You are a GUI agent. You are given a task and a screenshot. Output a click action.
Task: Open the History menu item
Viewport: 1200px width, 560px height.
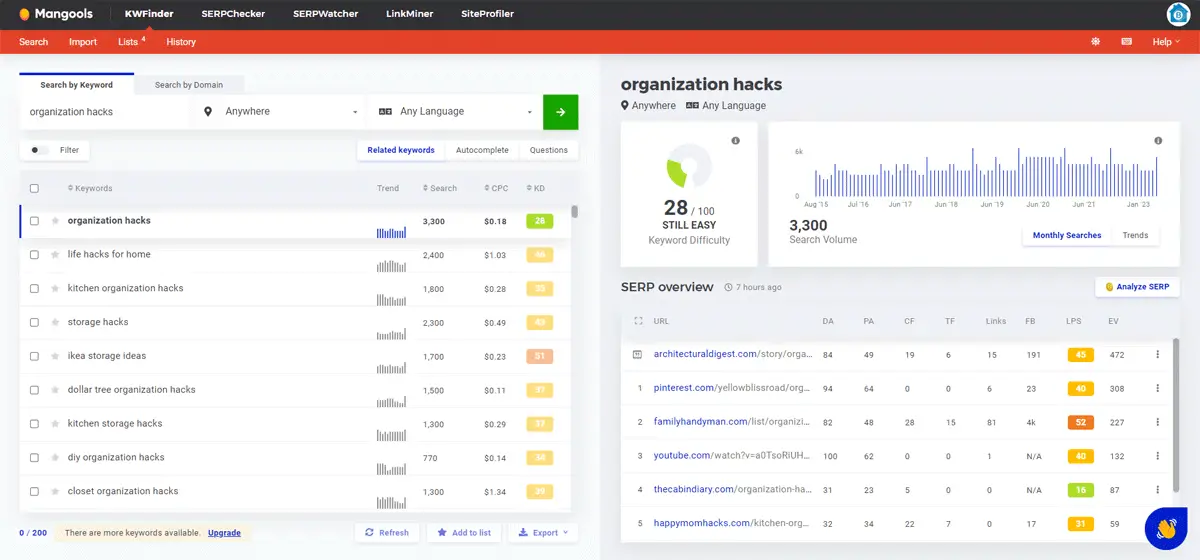(x=181, y=42)
